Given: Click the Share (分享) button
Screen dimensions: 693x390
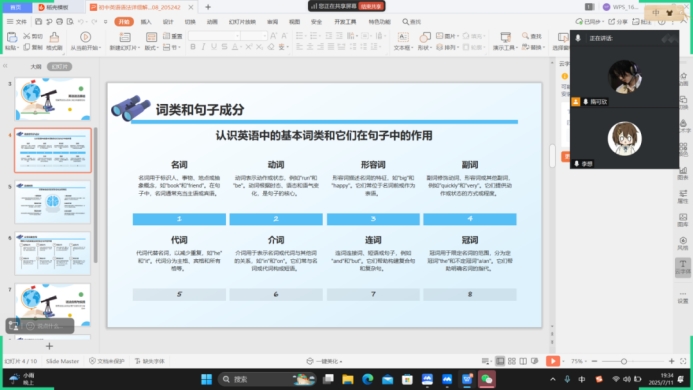Looking at the screenshot, I should [618, 21].
